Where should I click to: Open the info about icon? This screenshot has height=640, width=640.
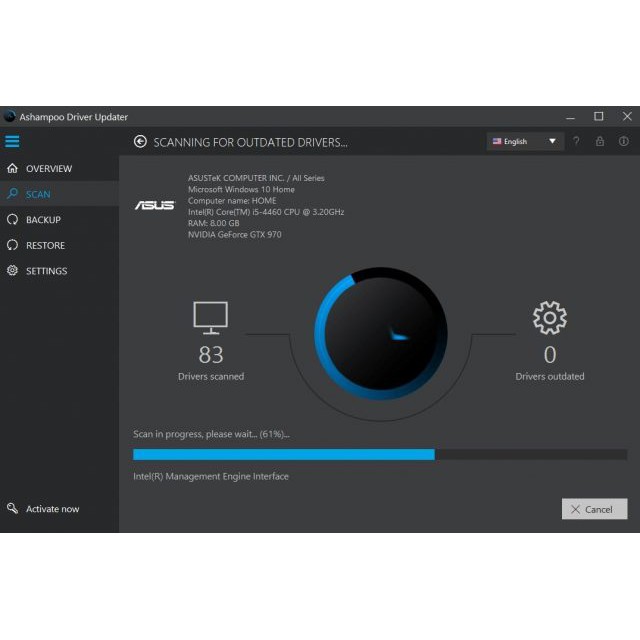624,142
